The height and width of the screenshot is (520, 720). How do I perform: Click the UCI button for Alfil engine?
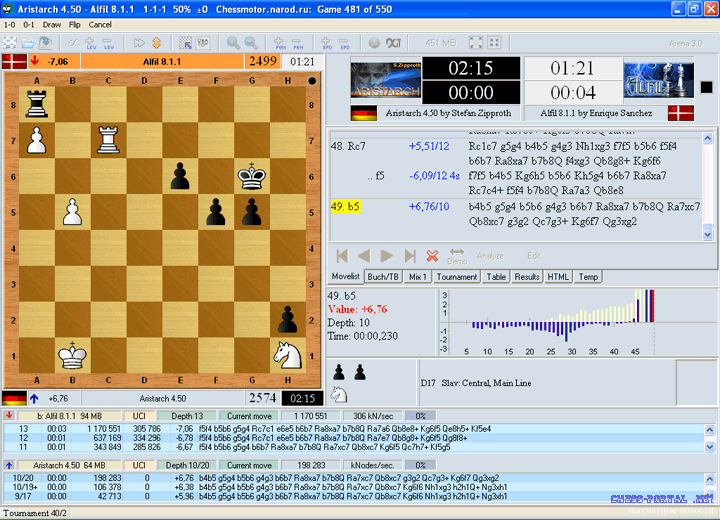point(139,416)
